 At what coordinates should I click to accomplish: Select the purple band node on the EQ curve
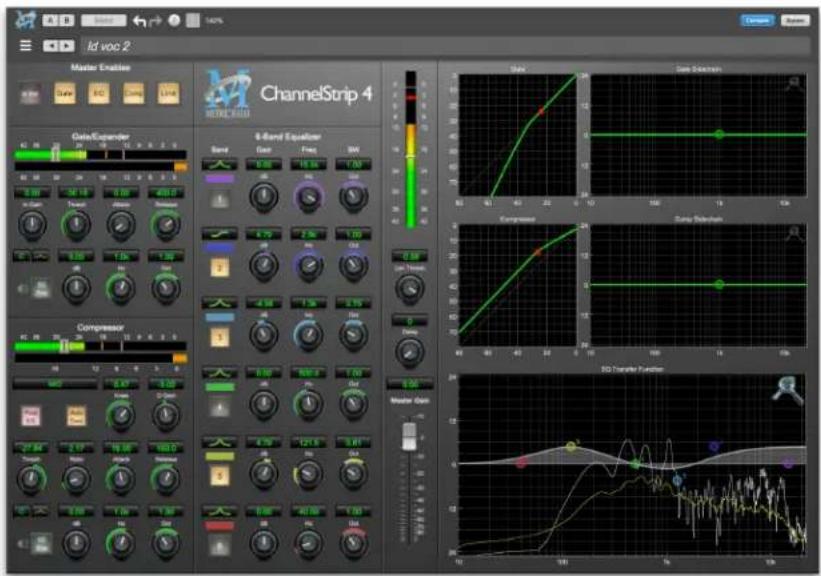click(x=788, y=463)
